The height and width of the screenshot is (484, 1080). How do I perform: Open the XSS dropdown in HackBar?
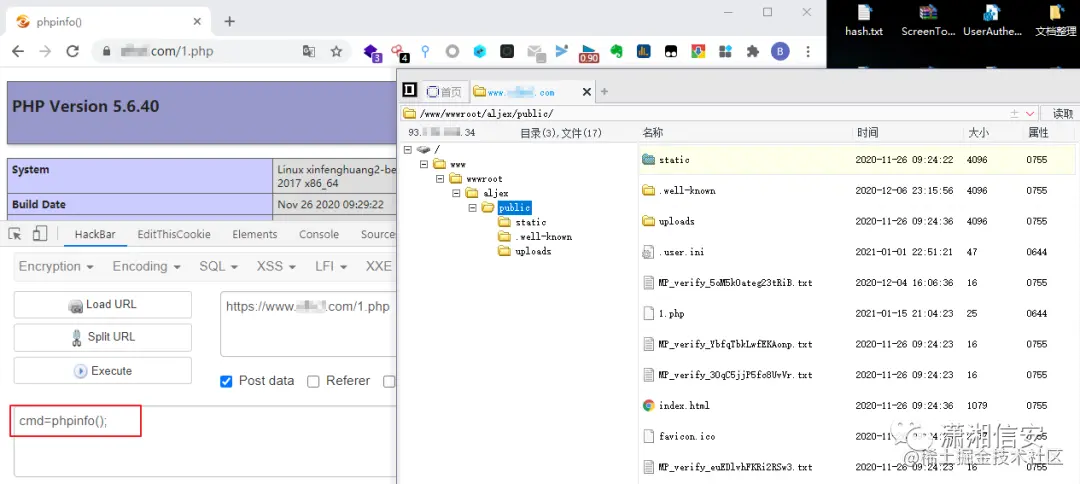(276, 266)
